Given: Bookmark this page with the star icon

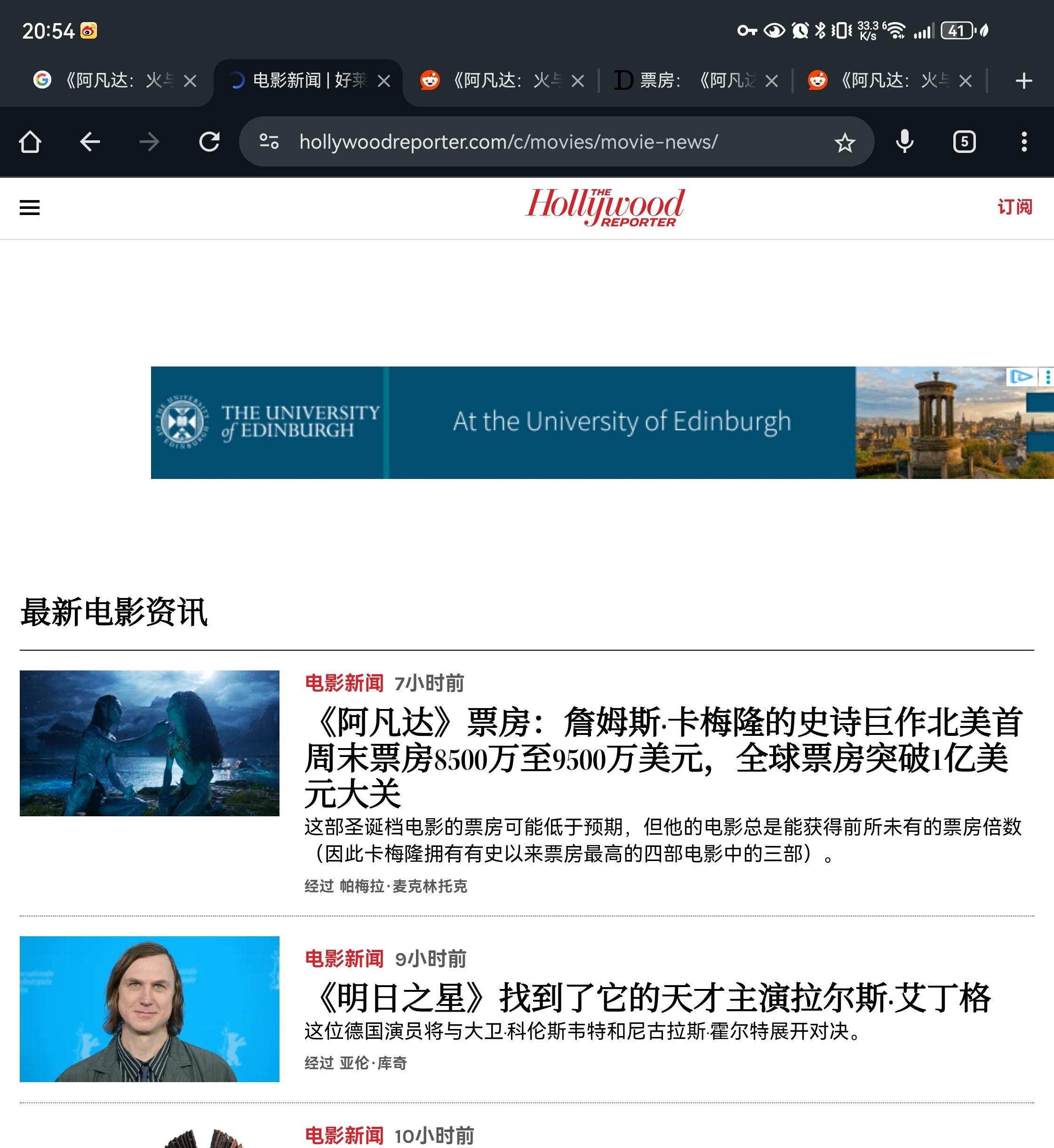Looking at the screenshot, I should click(x=844, y=142).
